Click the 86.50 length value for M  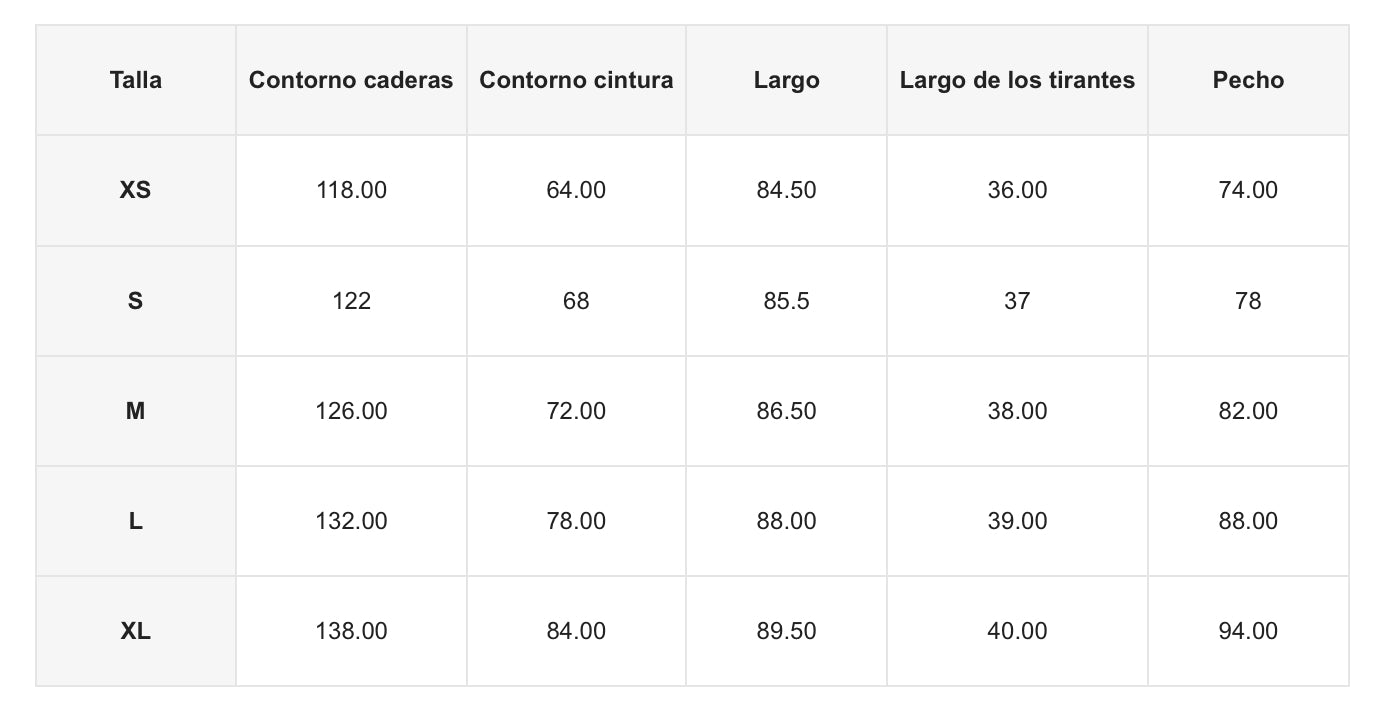[786, 411]
